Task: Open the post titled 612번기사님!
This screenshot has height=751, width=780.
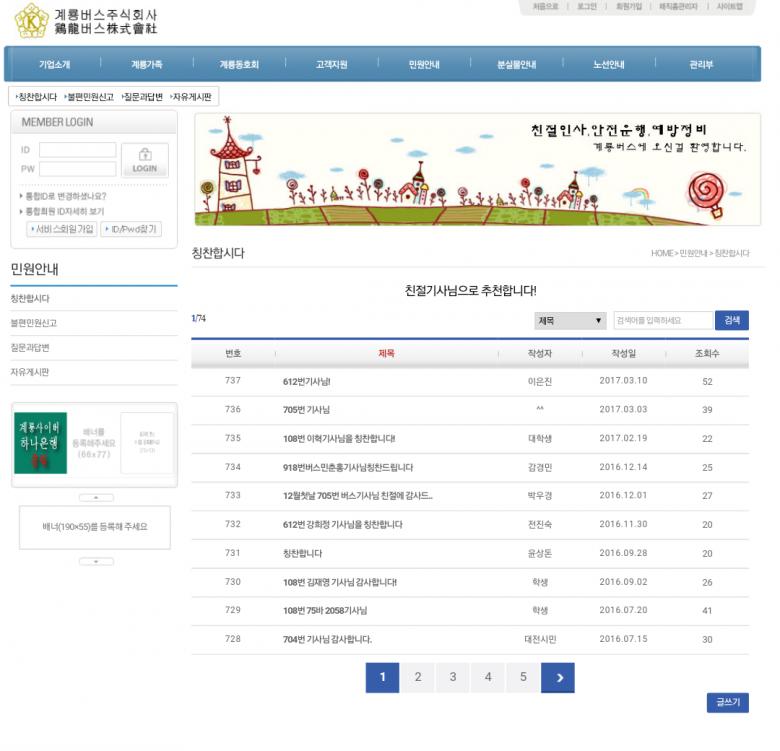Action: click(x=306, y=381)
